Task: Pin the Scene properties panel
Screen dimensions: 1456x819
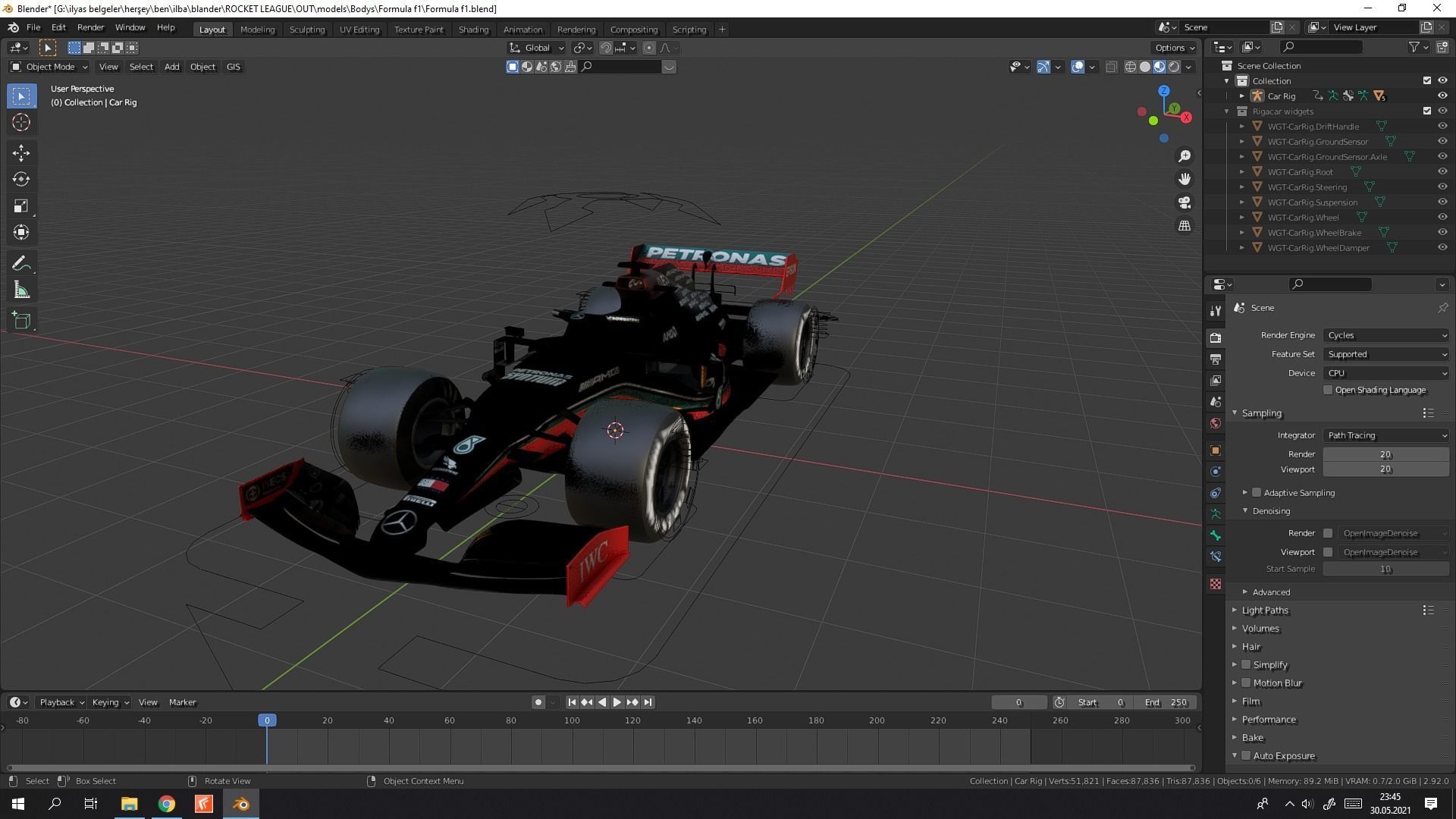Action: point(1442,308)
